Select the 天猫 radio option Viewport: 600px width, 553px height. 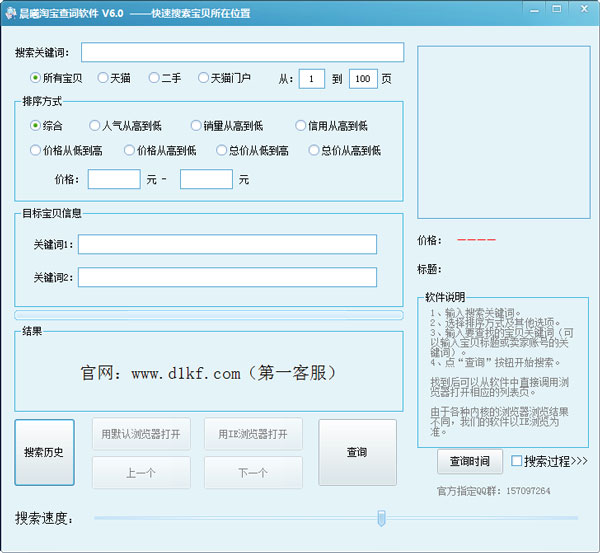pos(101,77)
